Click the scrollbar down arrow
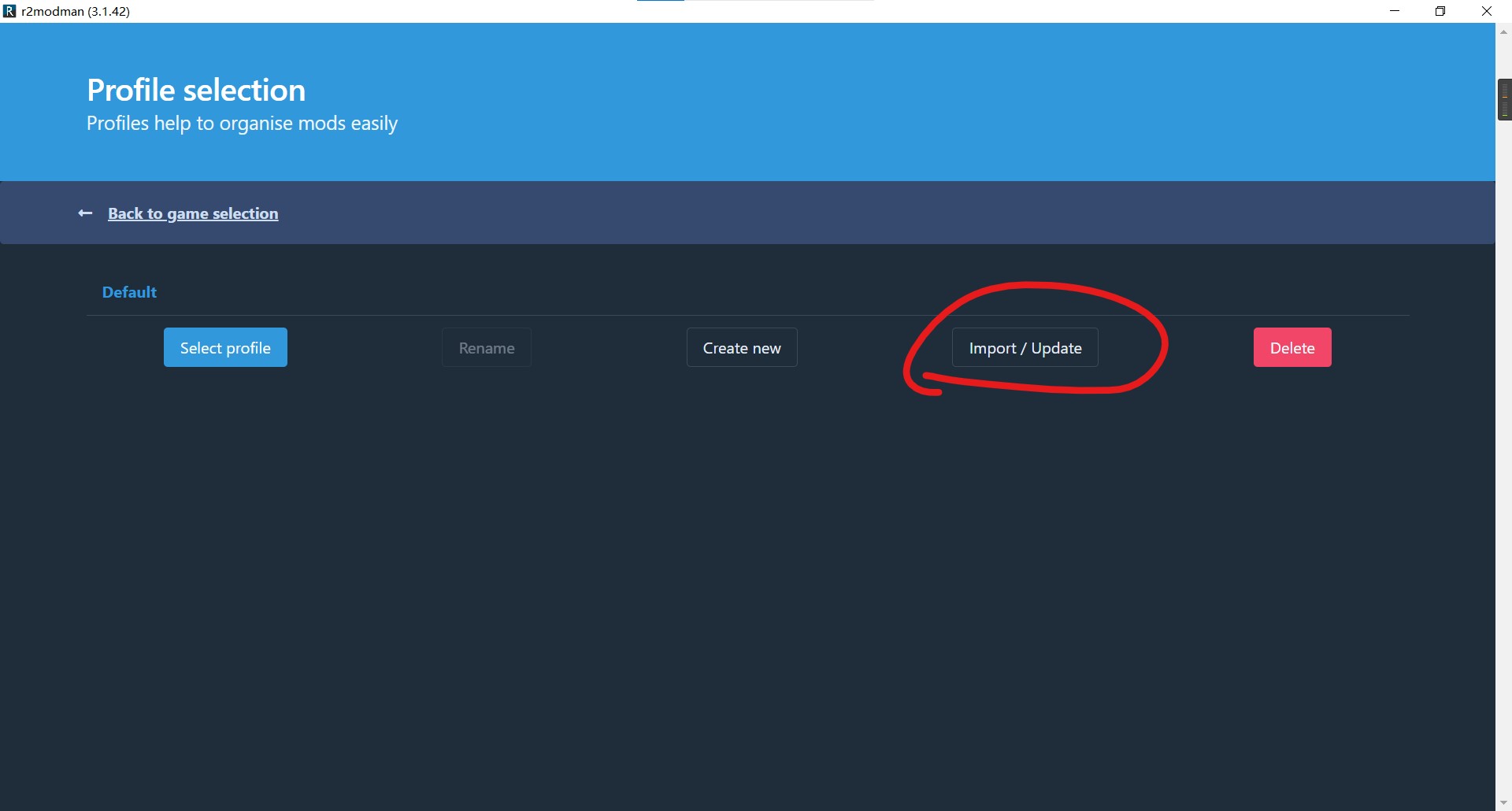Viewport: 1512px width, 811px height. coord(1504,803)
